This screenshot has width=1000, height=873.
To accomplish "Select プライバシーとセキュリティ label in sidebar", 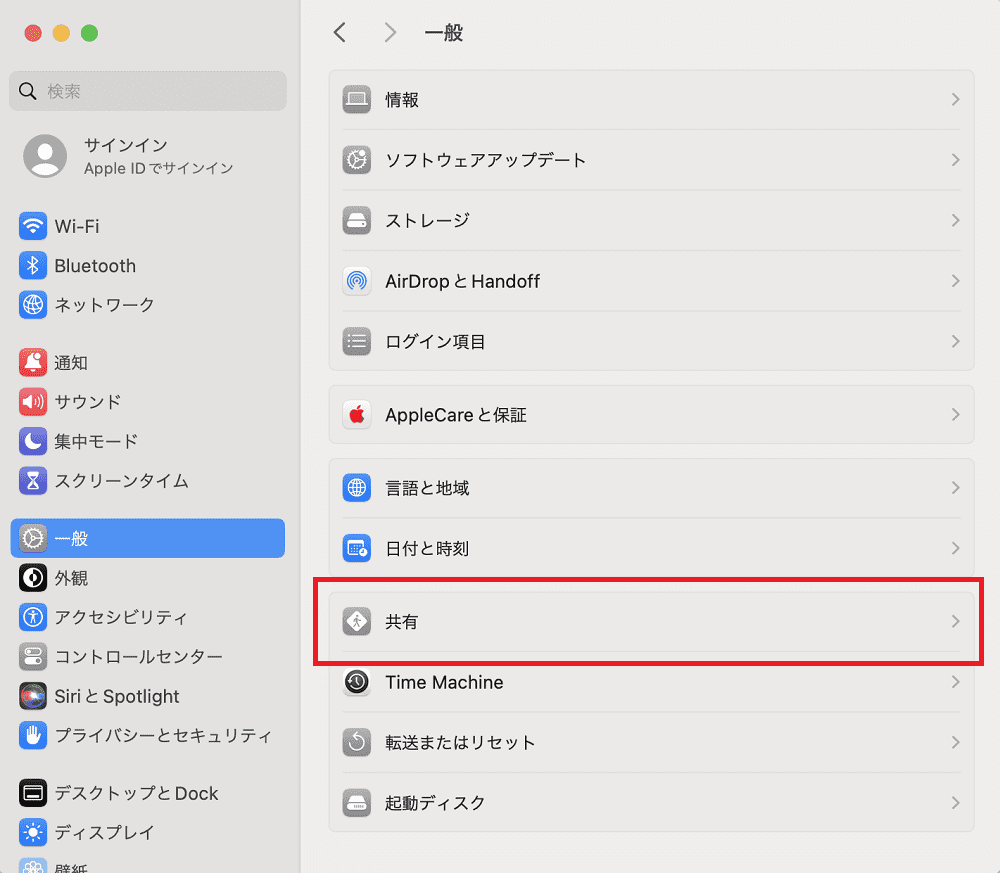I will [x=163, y=735].
